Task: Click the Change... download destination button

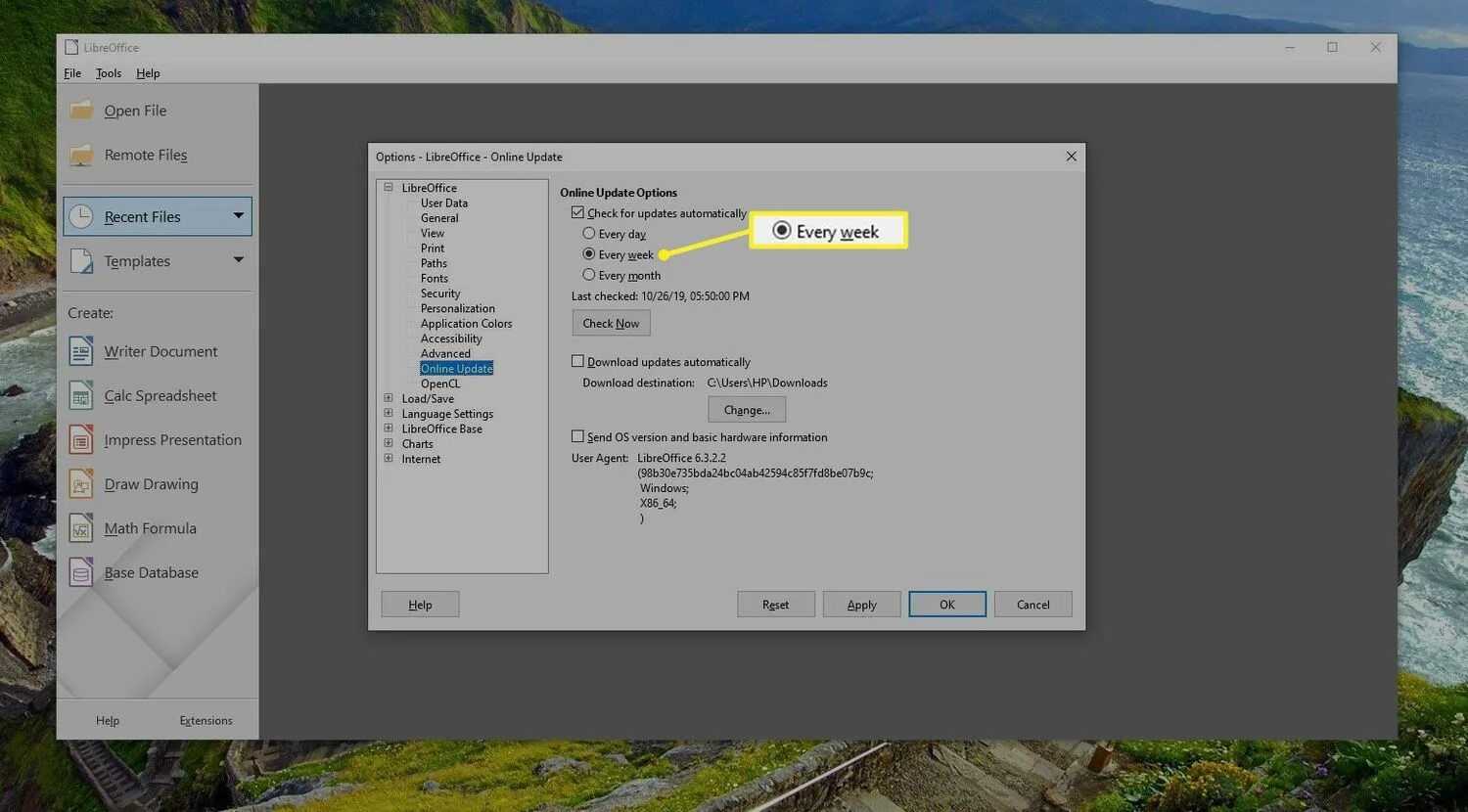Action: click(747, 410)
